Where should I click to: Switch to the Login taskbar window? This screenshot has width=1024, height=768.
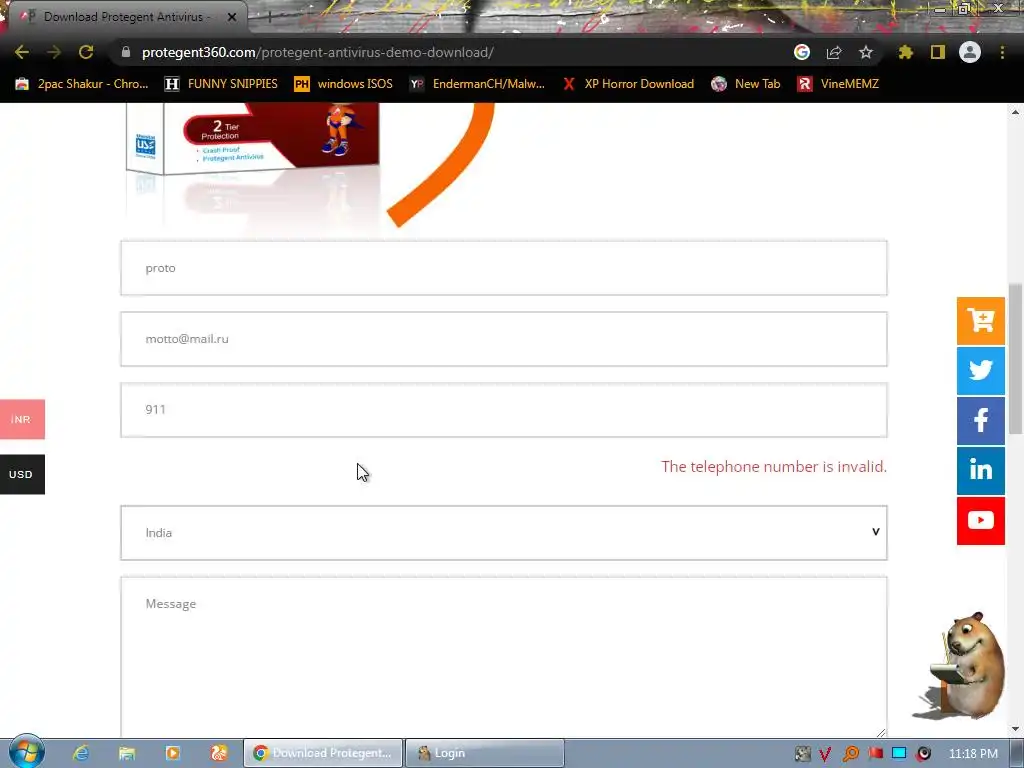[485, 753]
